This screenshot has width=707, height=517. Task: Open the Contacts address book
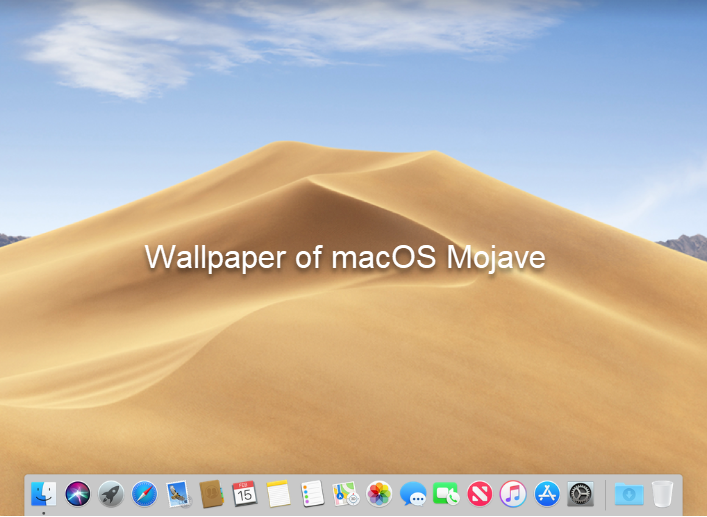click(211, 493)
